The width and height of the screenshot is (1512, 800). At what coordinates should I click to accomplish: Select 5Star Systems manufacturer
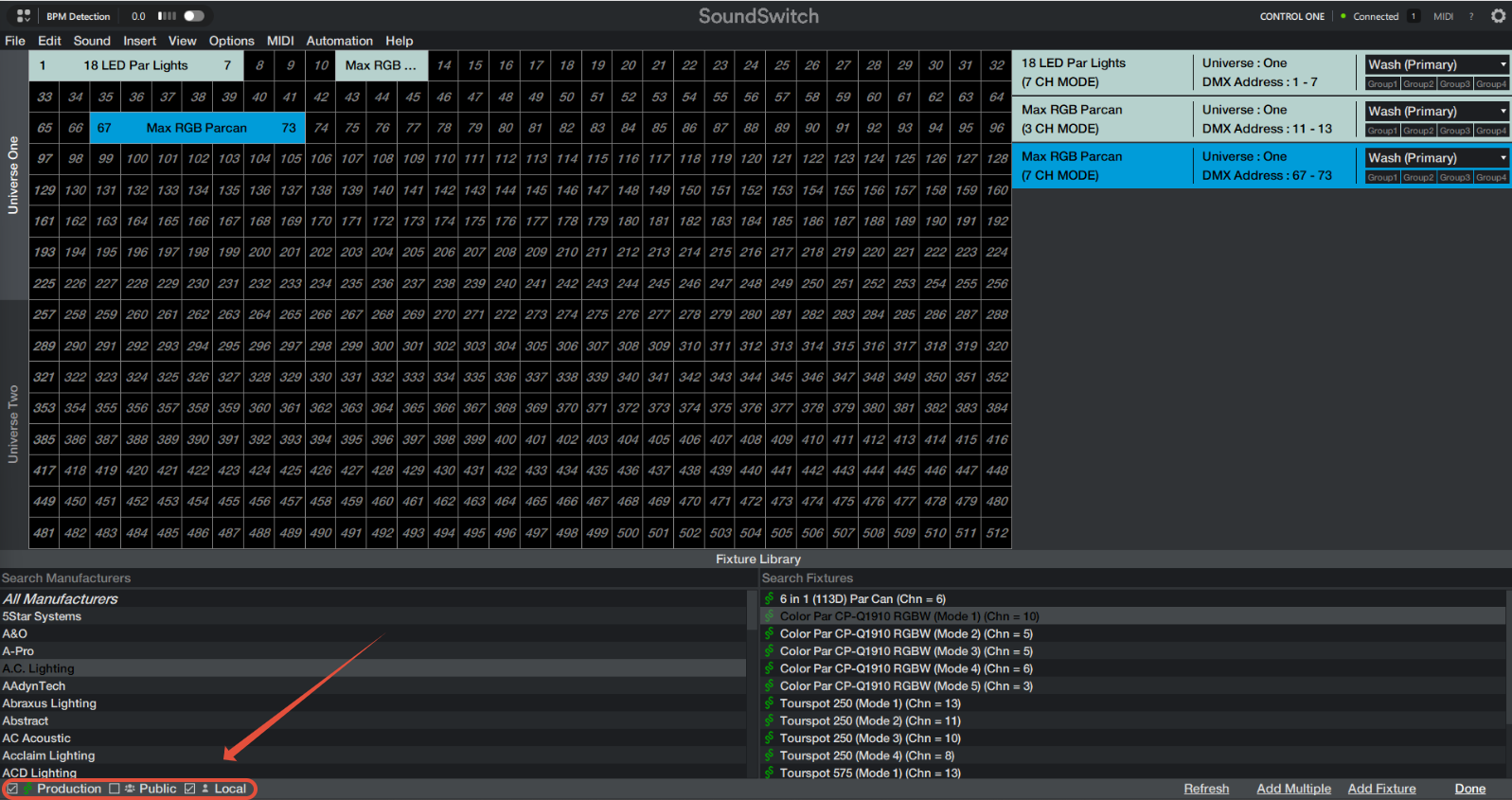(x=373, y=616)
